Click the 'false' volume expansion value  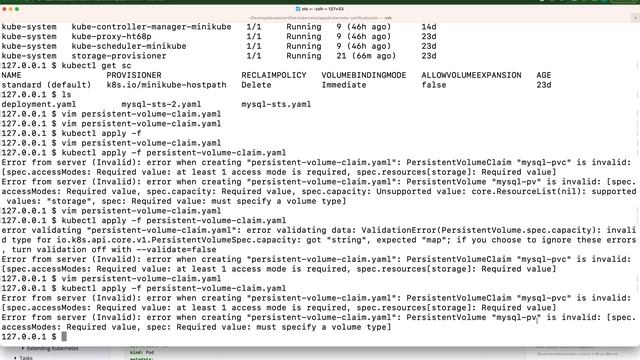click(434, 85)
